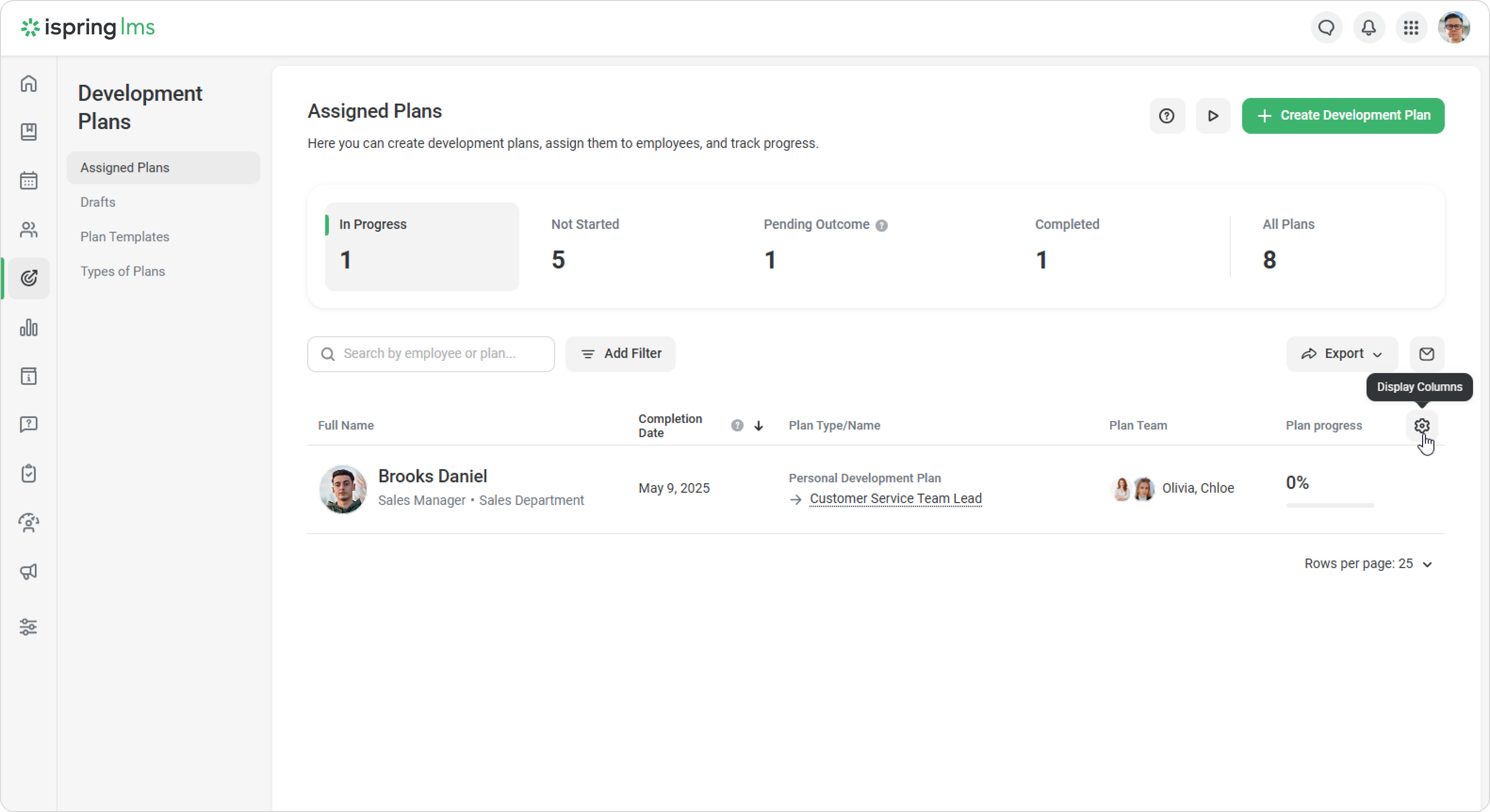1490x812 pixels.
Task: Open the Rows per page dropdown
Action: point(1368,564)
